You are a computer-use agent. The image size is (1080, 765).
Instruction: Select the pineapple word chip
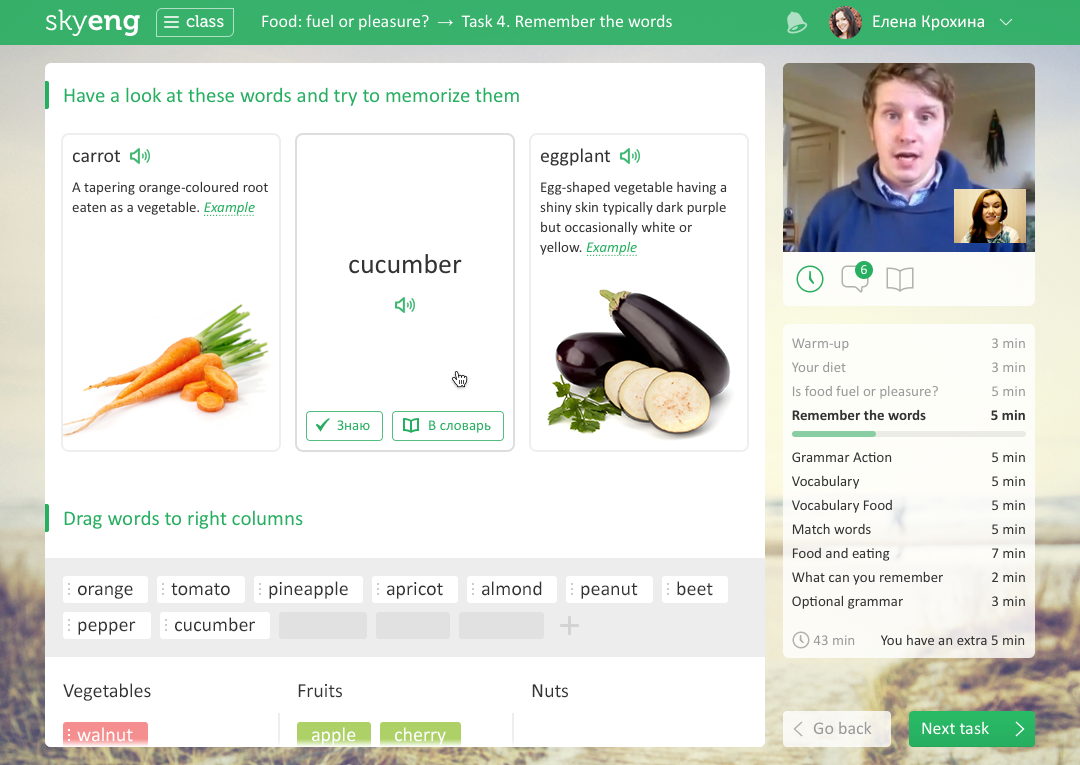[308, 589]
